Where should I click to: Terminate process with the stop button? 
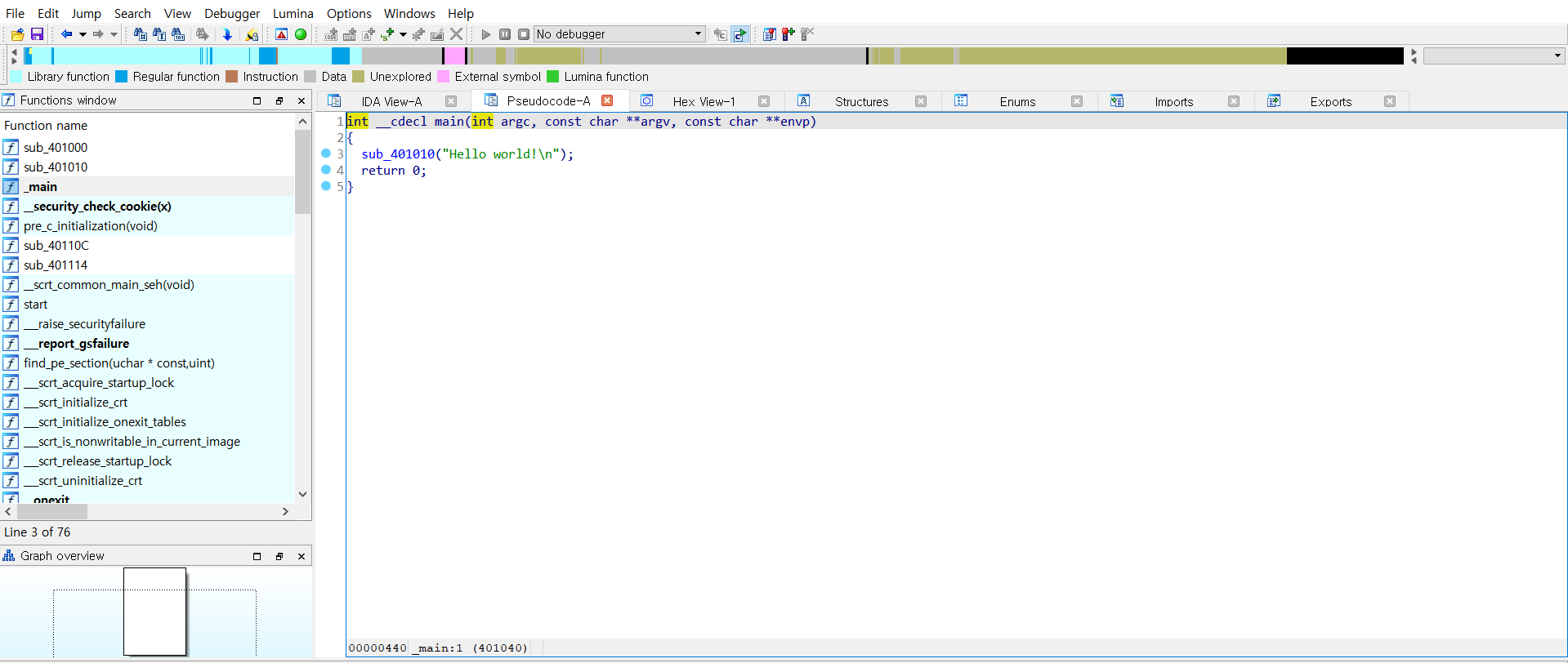click(x=524, y=34)
